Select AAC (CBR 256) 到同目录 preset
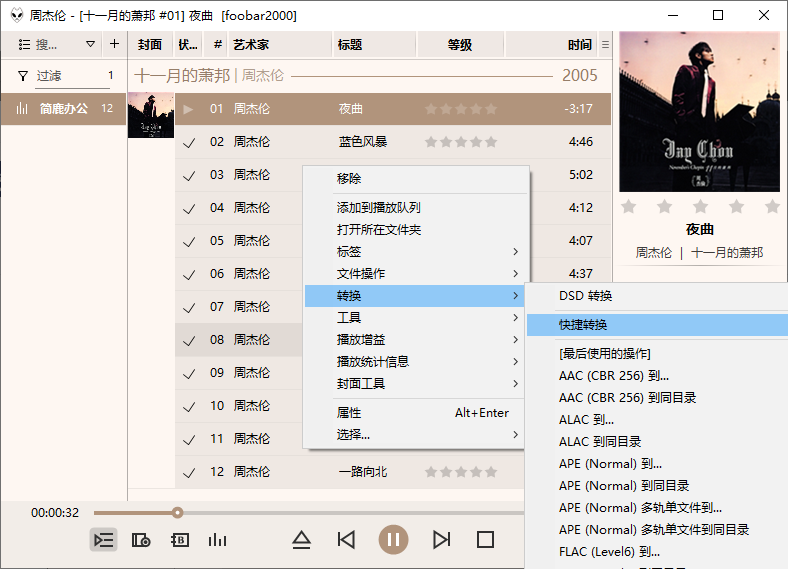The image size is (788, 569). (x=657, y=398)
